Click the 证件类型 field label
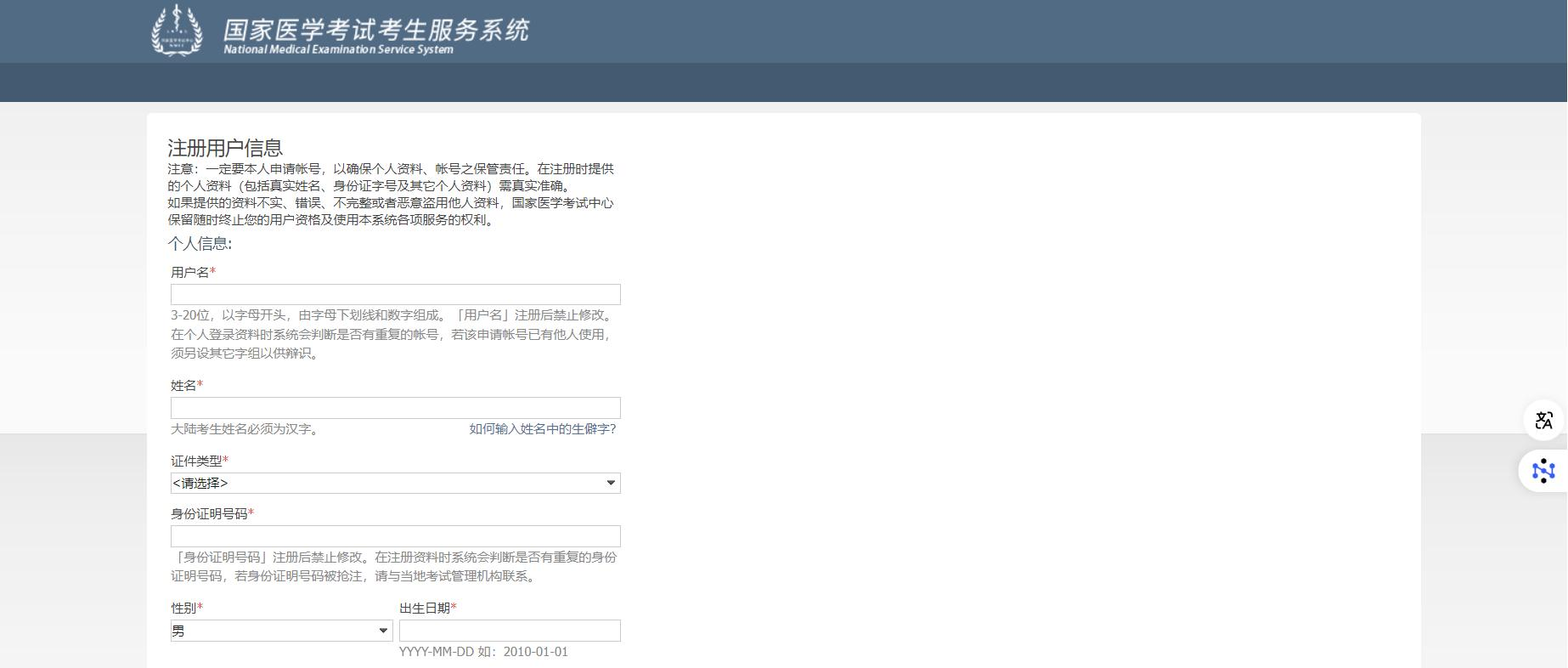1568x668 pixels. pos(196,461)
